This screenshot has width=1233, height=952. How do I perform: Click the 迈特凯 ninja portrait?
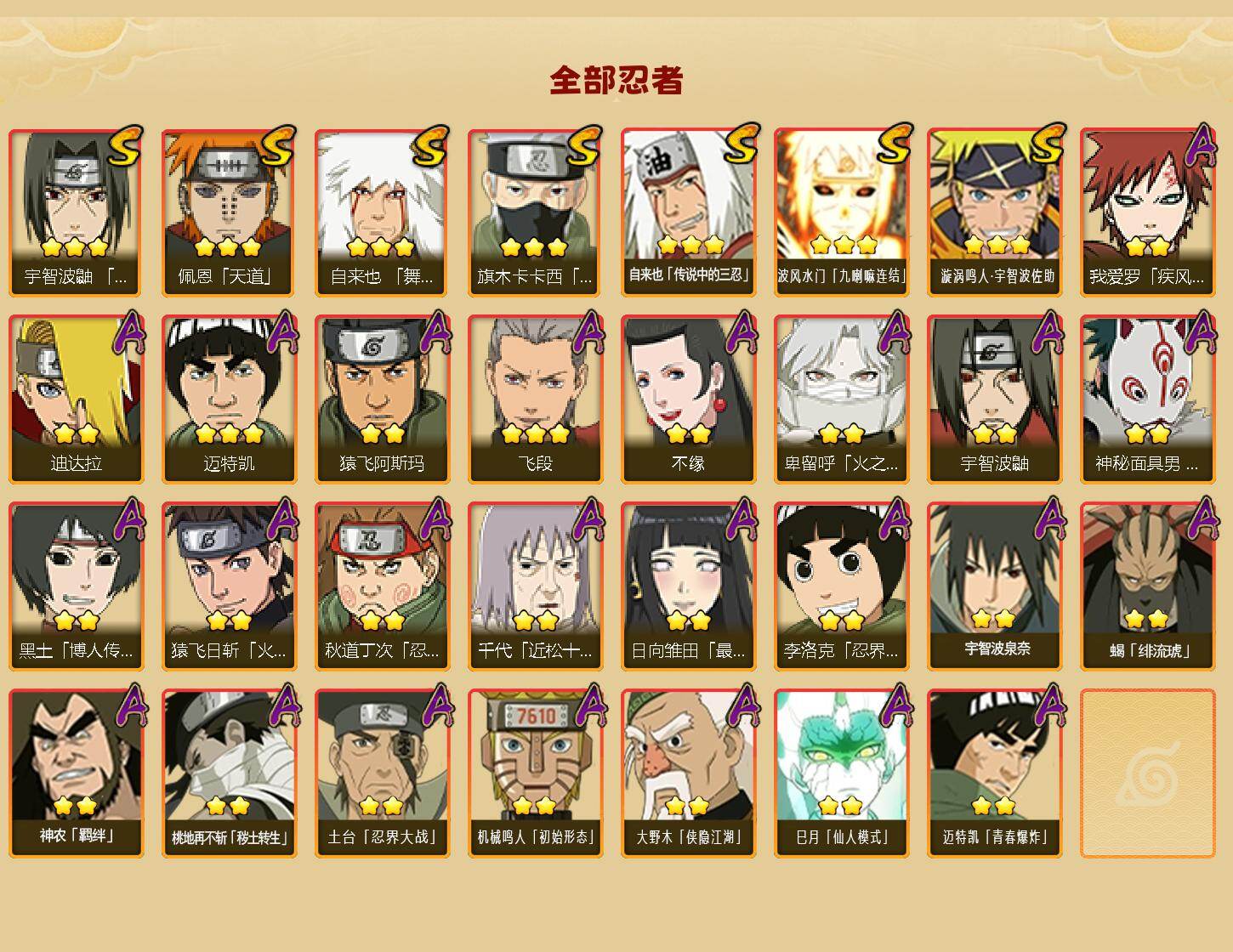(229, 399)
